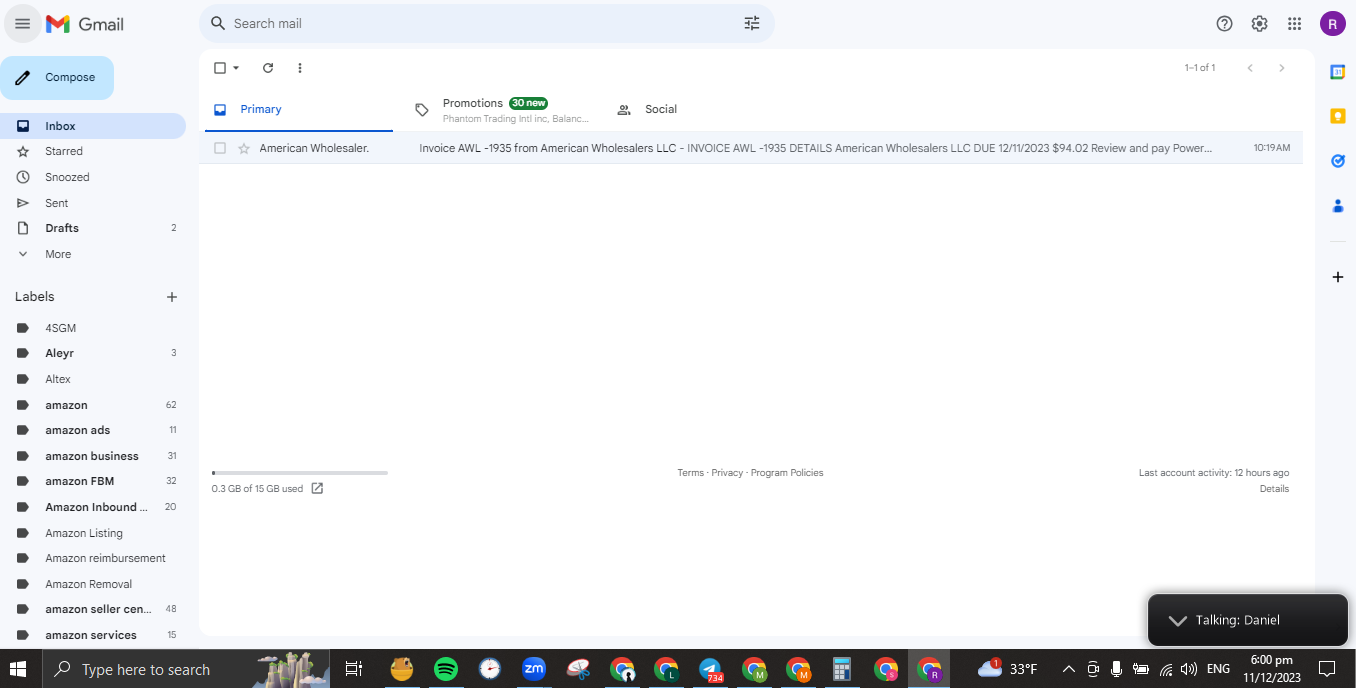Open Google Tasks in side panel
Viewport: 1356px width, 688px height.
[1337, 161]
